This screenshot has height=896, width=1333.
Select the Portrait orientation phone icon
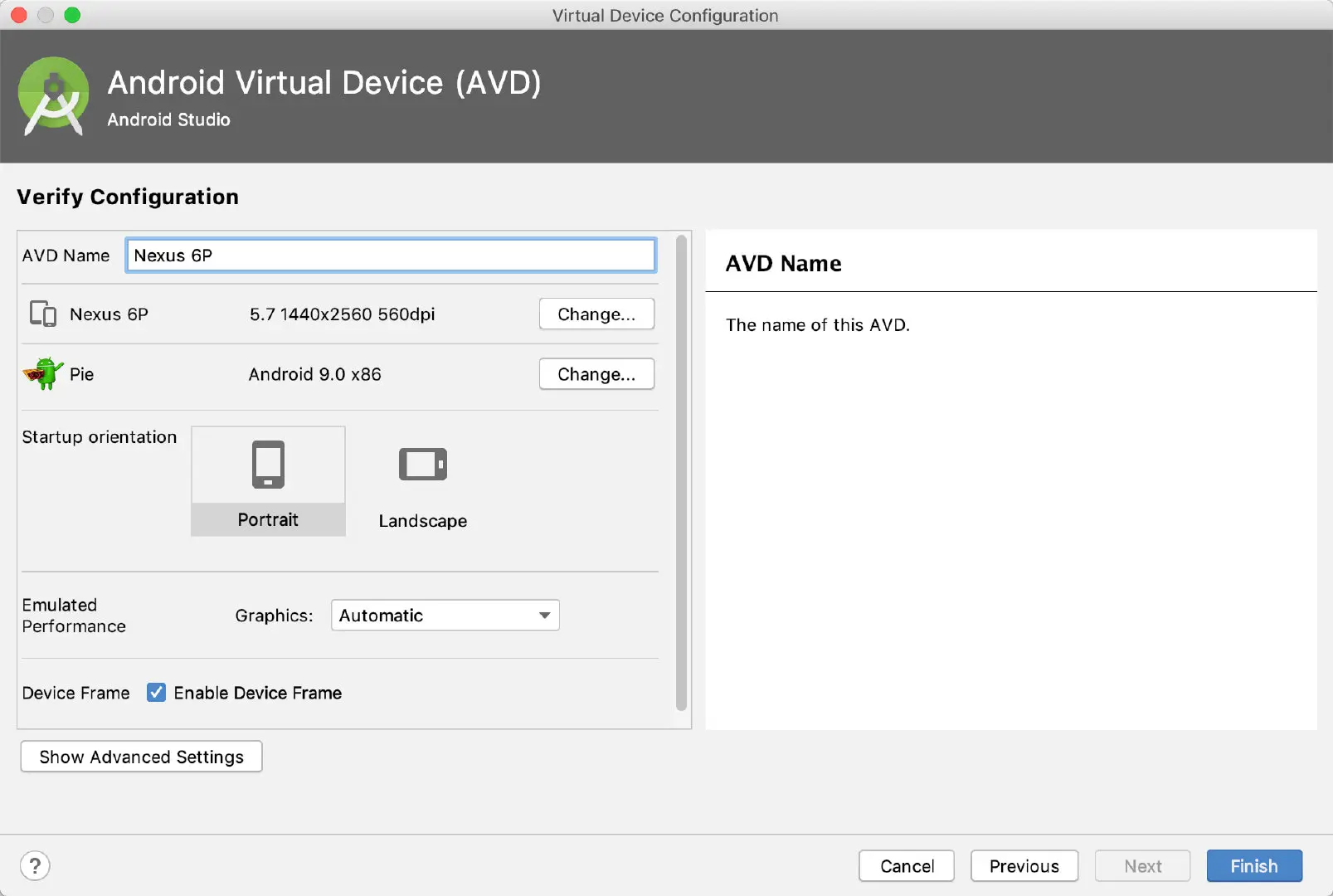click(268, 464)
